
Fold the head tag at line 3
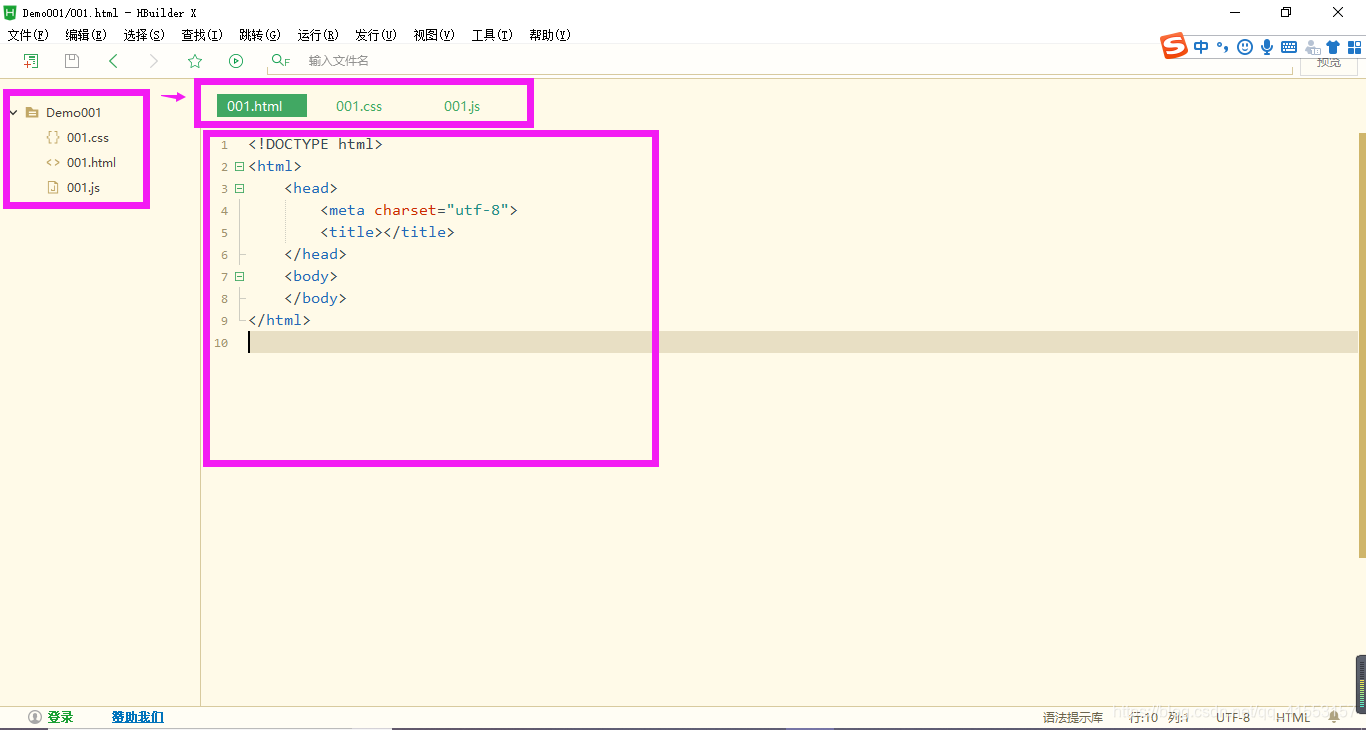tap(239, 188)
